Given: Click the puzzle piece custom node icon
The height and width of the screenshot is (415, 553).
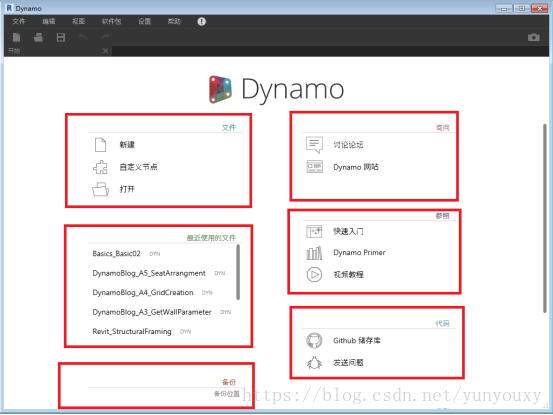Looking at the screenshot, I should 101,167.
